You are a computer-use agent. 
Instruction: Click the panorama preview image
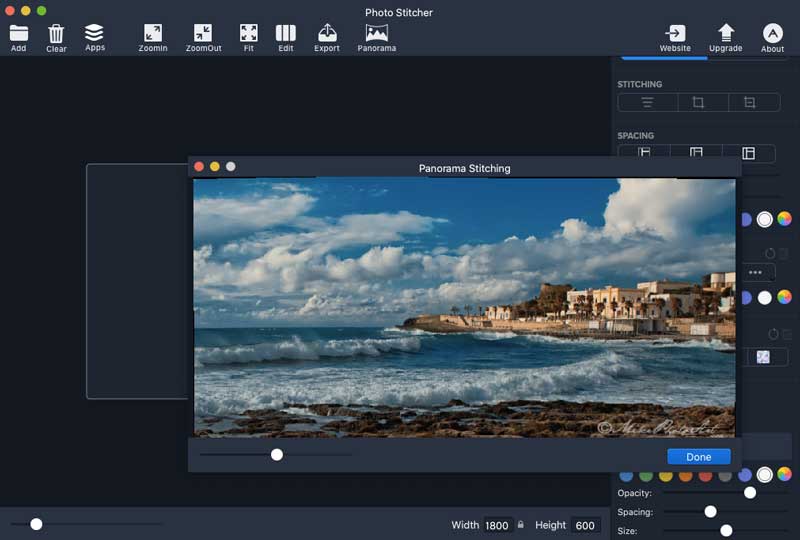(x=464, y=307)
